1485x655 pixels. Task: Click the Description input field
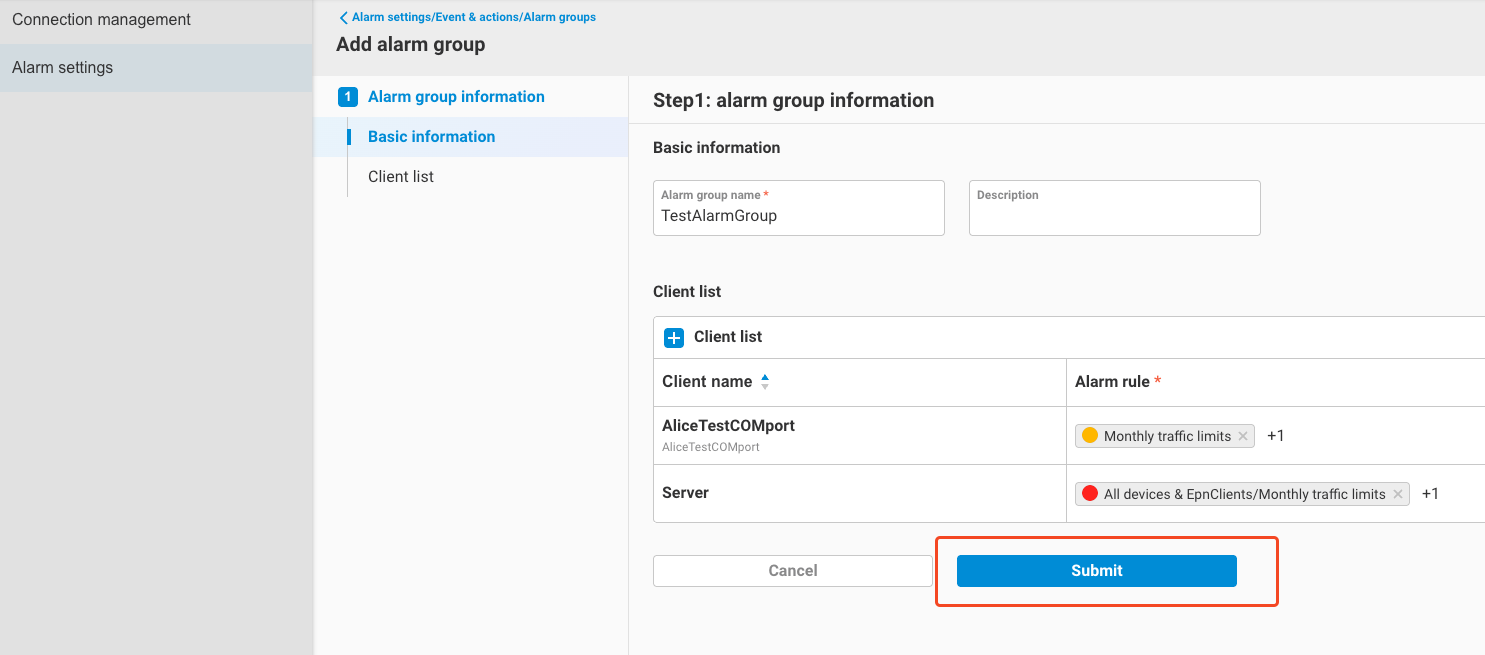pos(1113,208)
